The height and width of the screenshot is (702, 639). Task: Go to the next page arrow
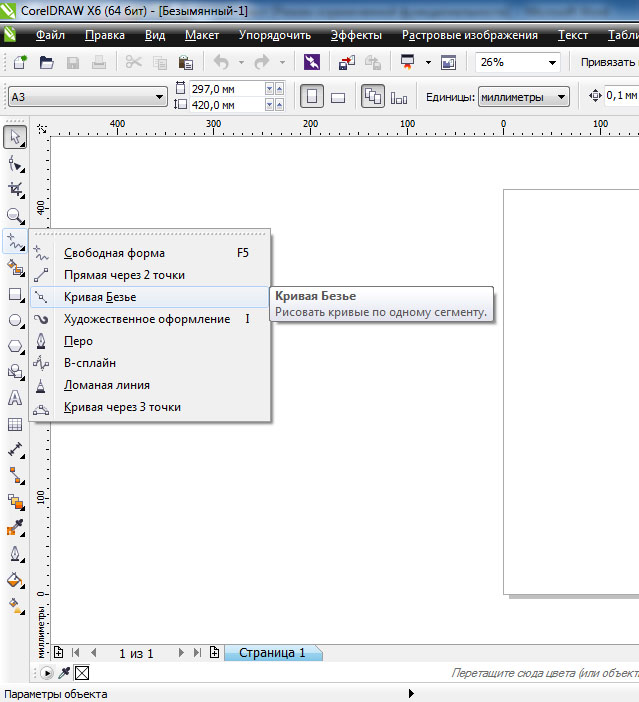click(181, 653)
